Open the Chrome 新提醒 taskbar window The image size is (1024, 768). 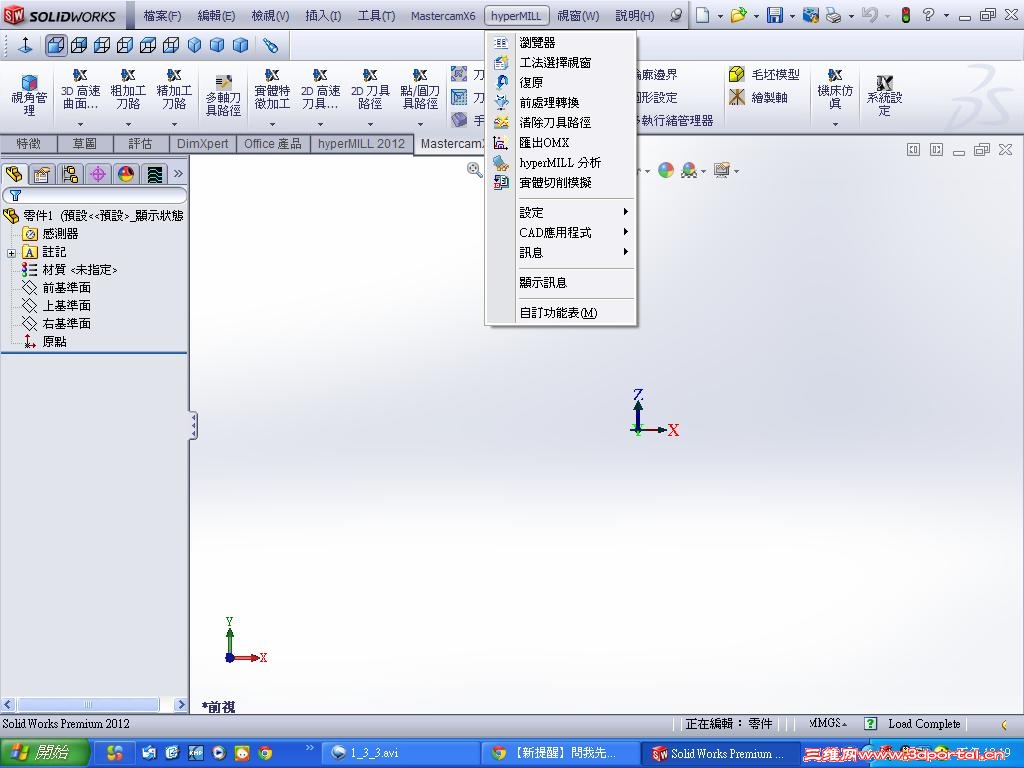tap(560, 753)
